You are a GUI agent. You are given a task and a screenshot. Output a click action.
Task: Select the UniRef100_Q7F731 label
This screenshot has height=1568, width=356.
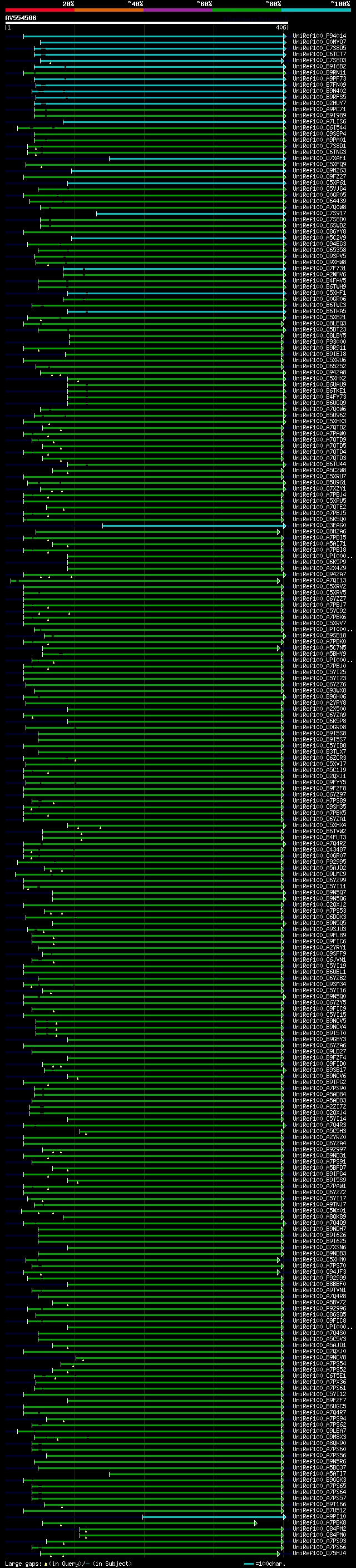[x=319, y=269]
